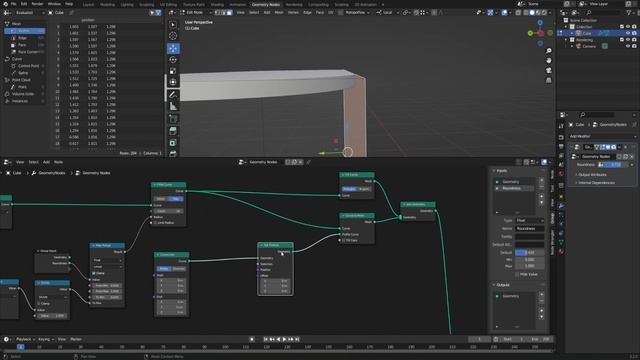Expand Output Attributes panel in modifier
Image resolution: width=640 pixels, height=360 pixels.
pos(592,175)
